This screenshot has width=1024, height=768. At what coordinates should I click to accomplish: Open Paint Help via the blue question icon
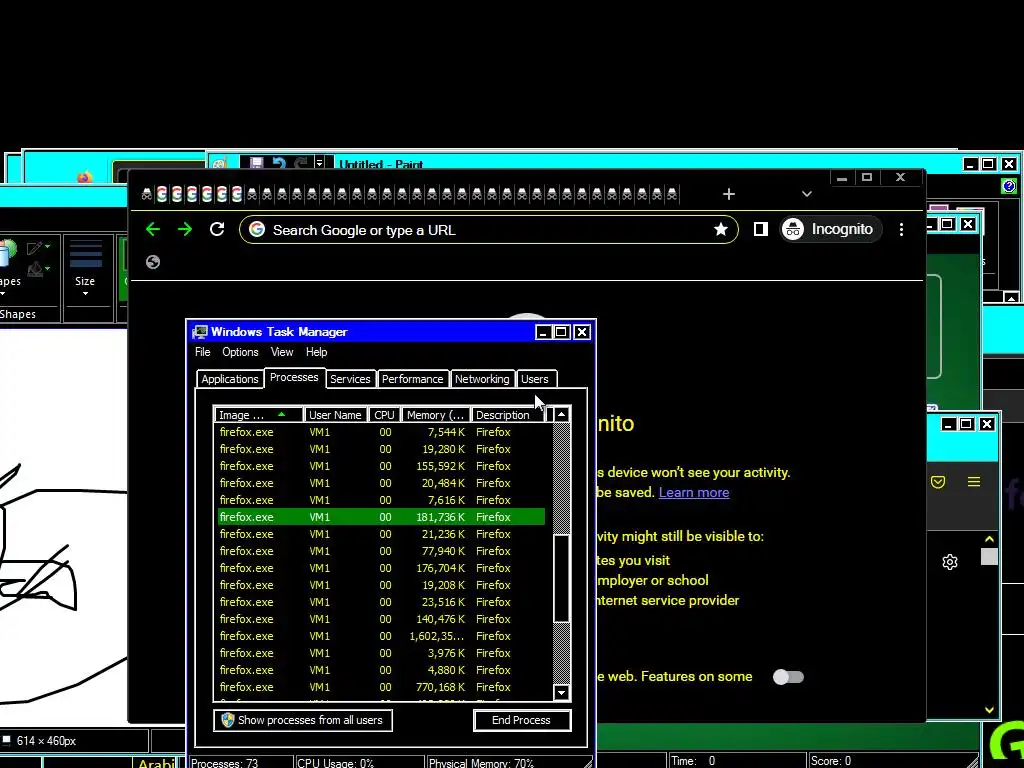pyautogui.click(x=1009, y=187)
